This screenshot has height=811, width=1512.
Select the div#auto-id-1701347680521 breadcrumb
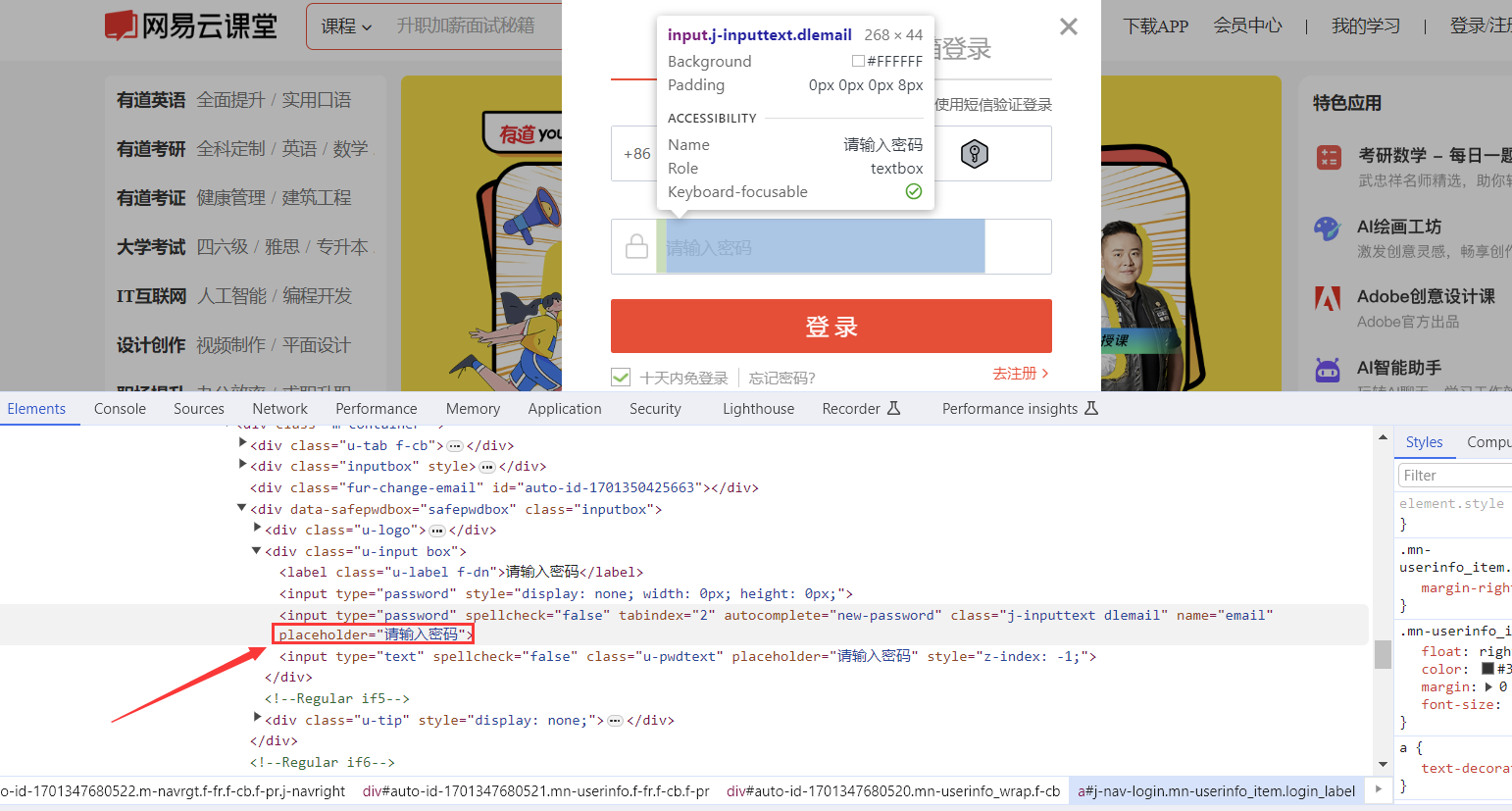click(x=536, y=790)
